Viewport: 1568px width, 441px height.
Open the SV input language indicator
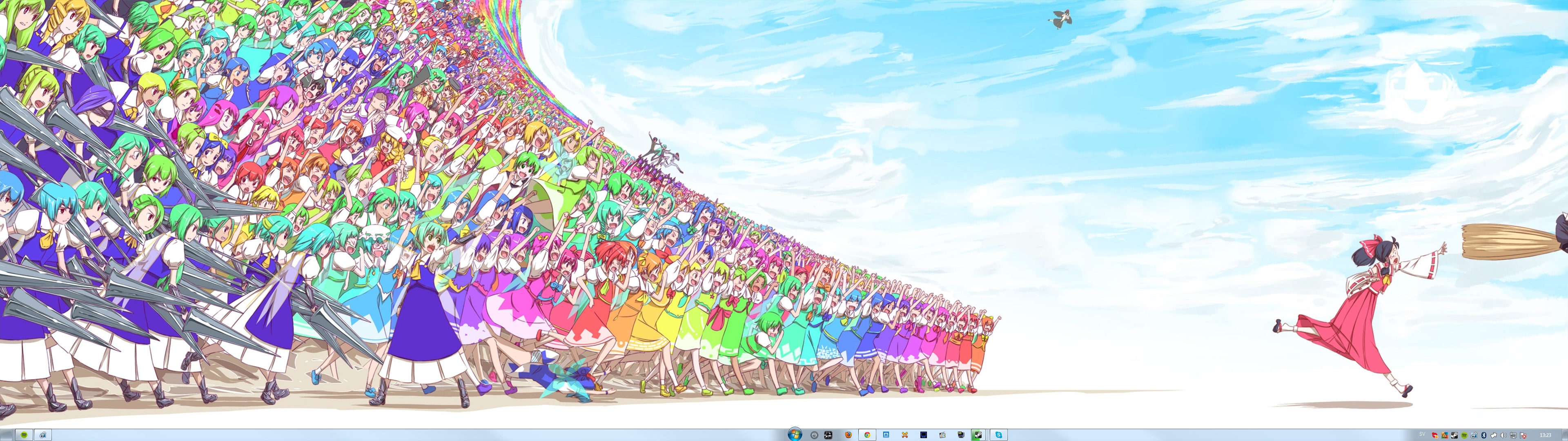pyautogui.click(x=1423, y=434)
